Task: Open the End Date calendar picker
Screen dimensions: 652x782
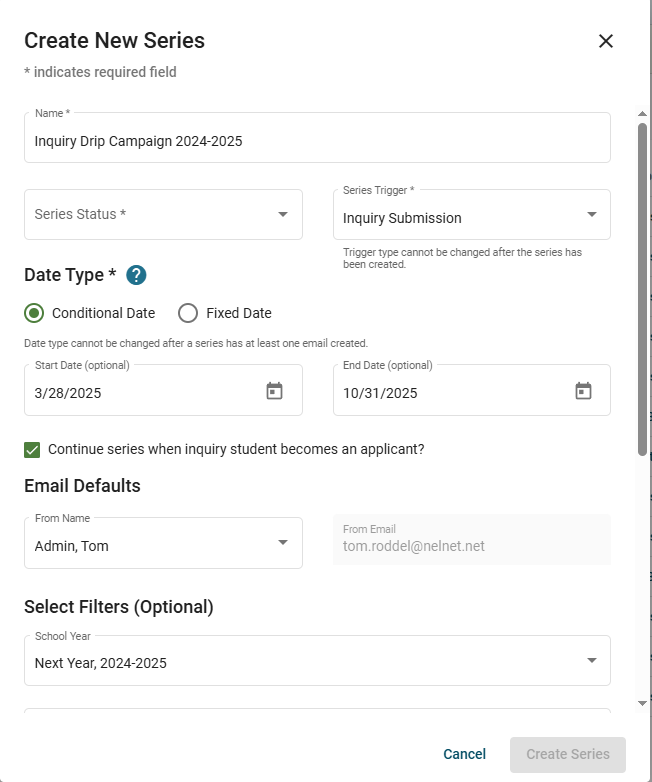Action: tap(583, 391)
